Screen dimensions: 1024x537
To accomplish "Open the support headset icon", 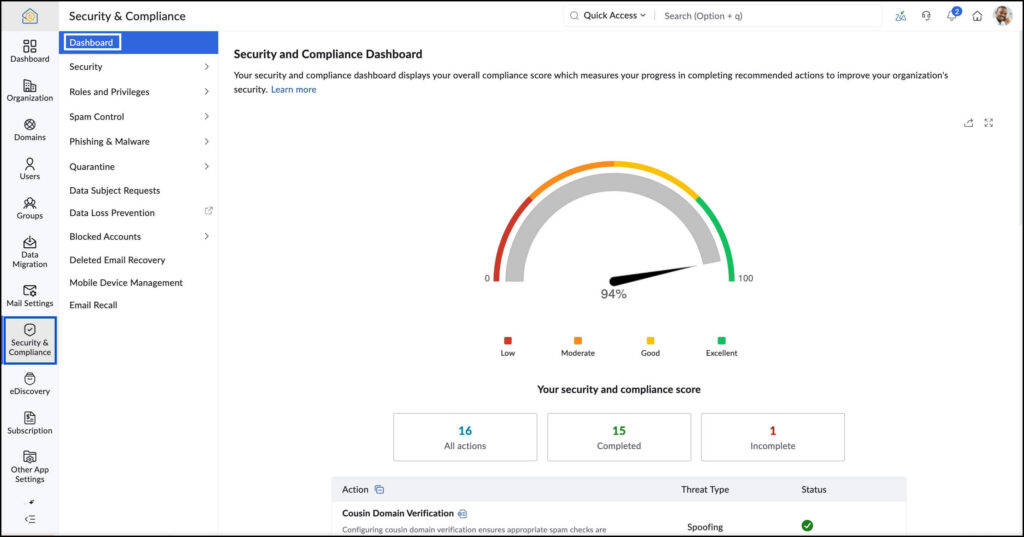I will 926,16.
